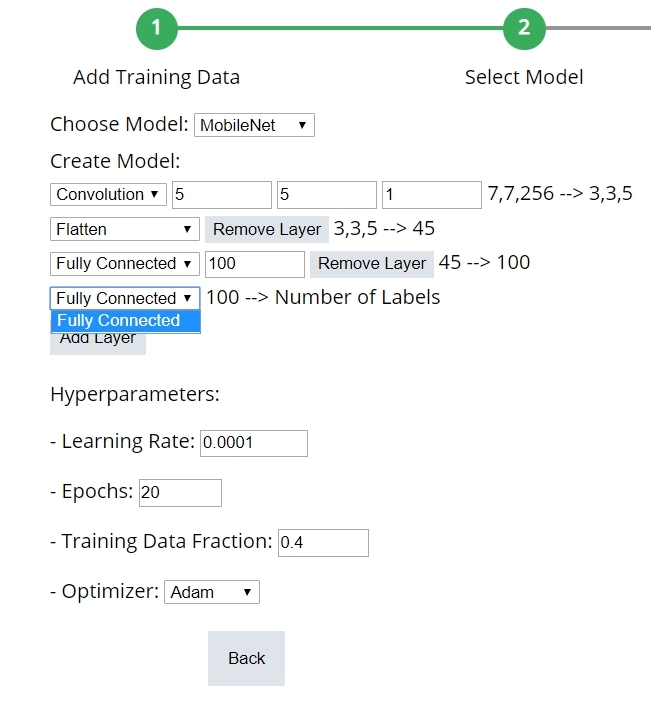Viewport: 651px width, 722px height.
Task: Click the Back button
Action: [x=246, y=658]
